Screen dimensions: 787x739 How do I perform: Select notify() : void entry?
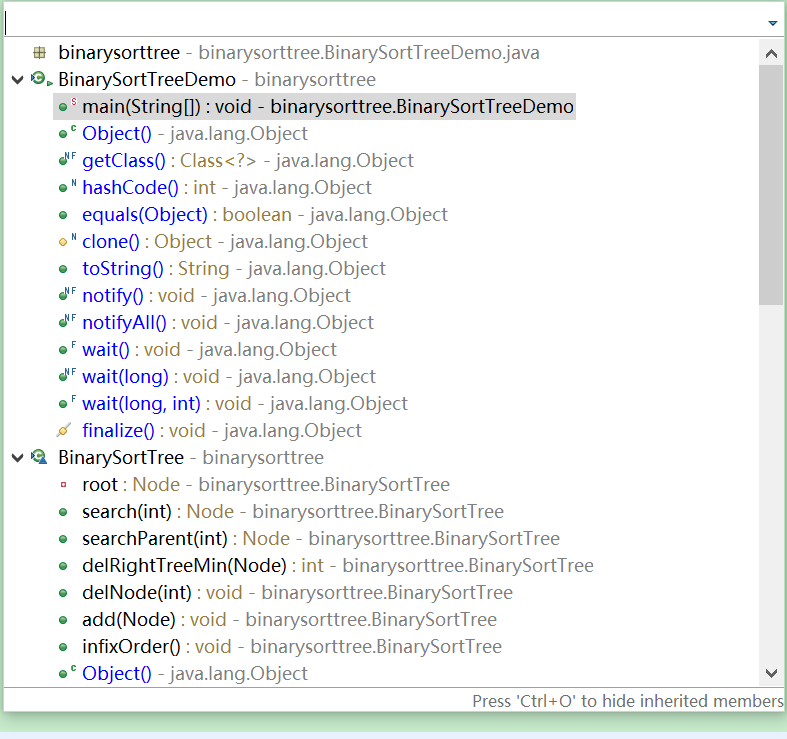(x=216, y=296)
